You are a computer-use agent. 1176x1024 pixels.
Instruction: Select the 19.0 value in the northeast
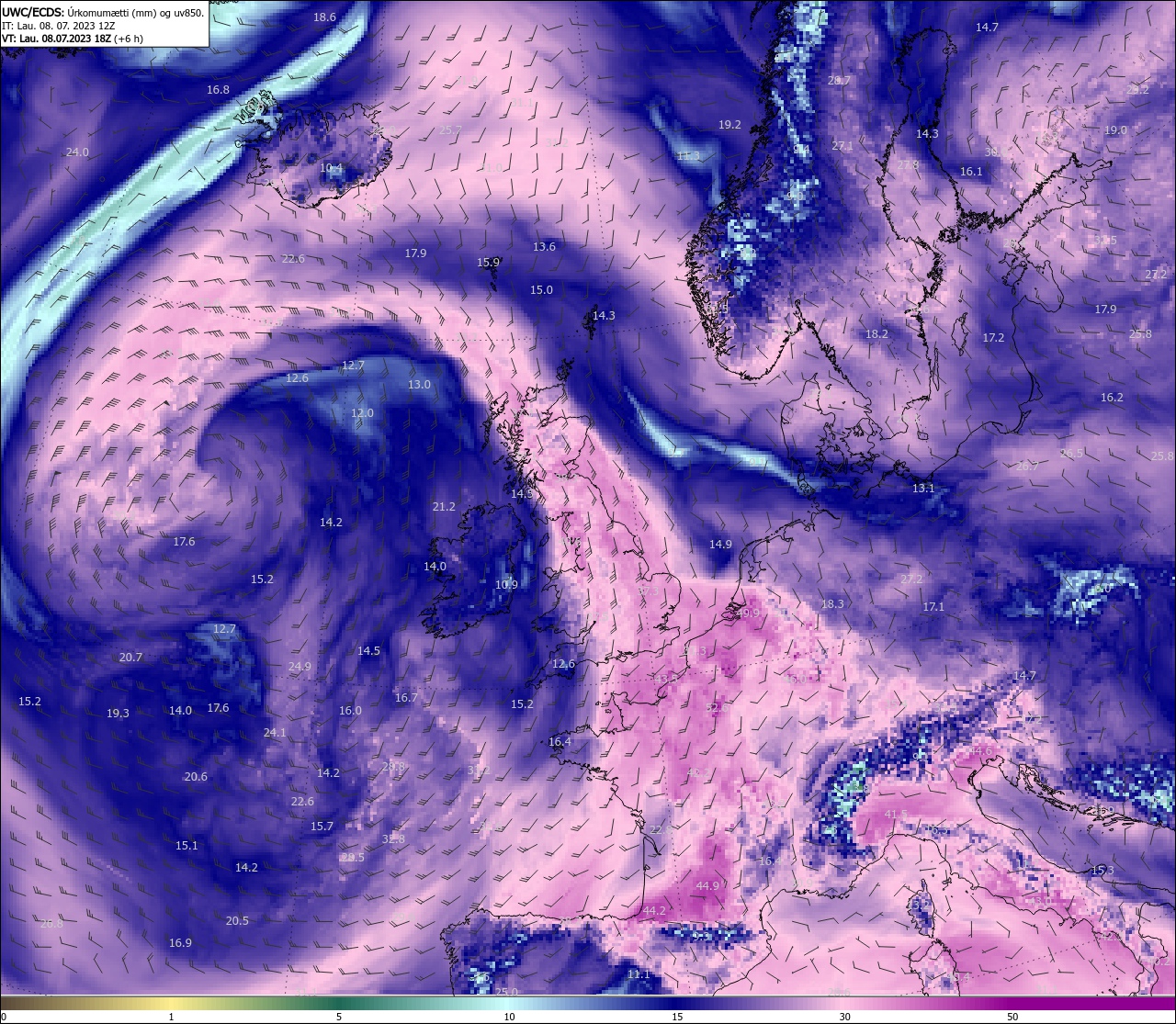point(1115,130)
